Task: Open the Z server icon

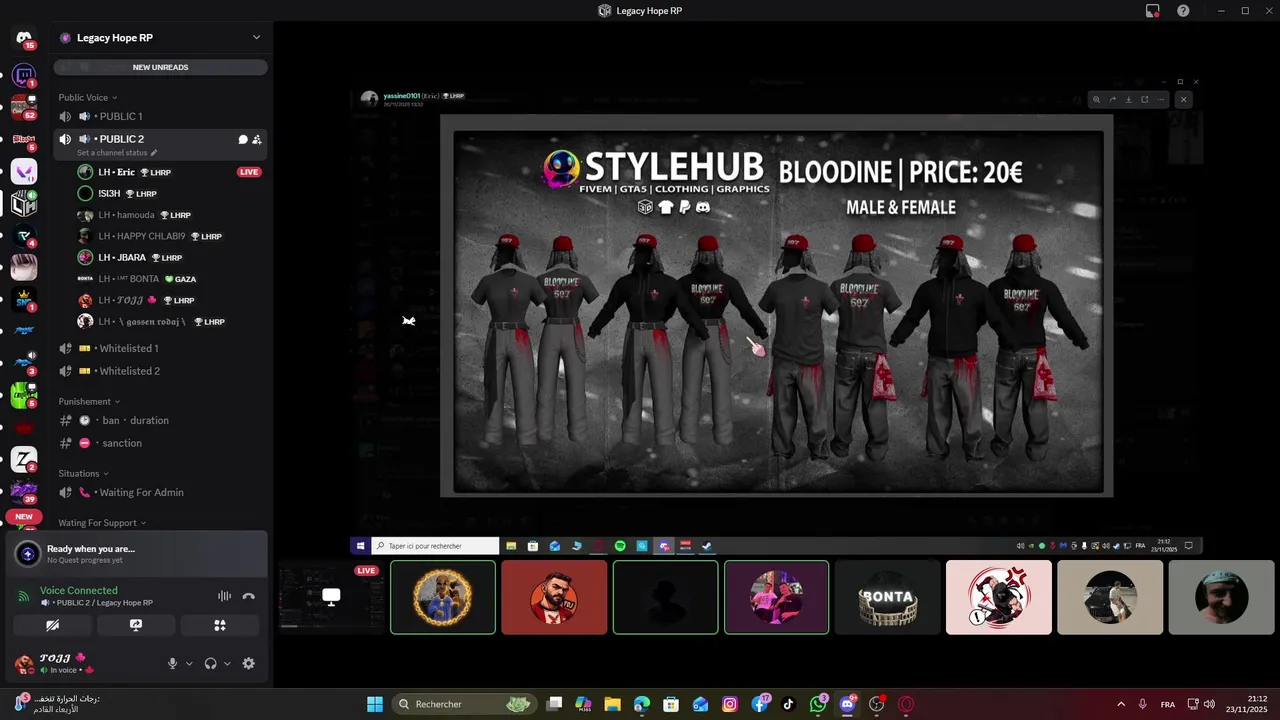Action: pos(24,460)
